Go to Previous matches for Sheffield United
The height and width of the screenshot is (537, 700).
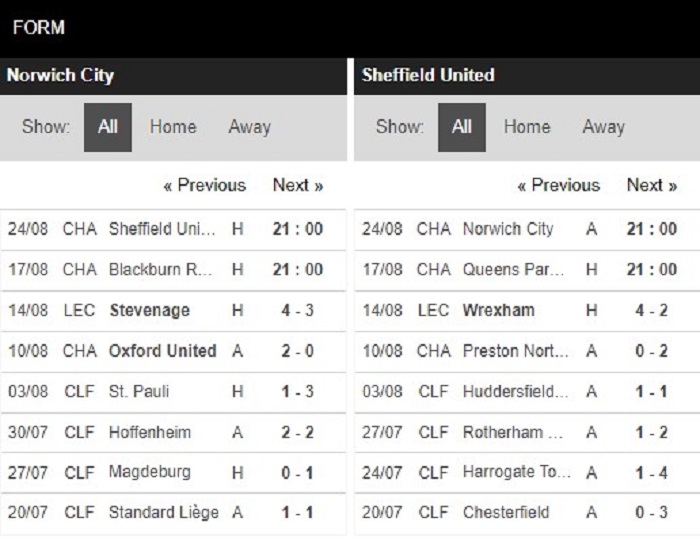tap(558, 185)
